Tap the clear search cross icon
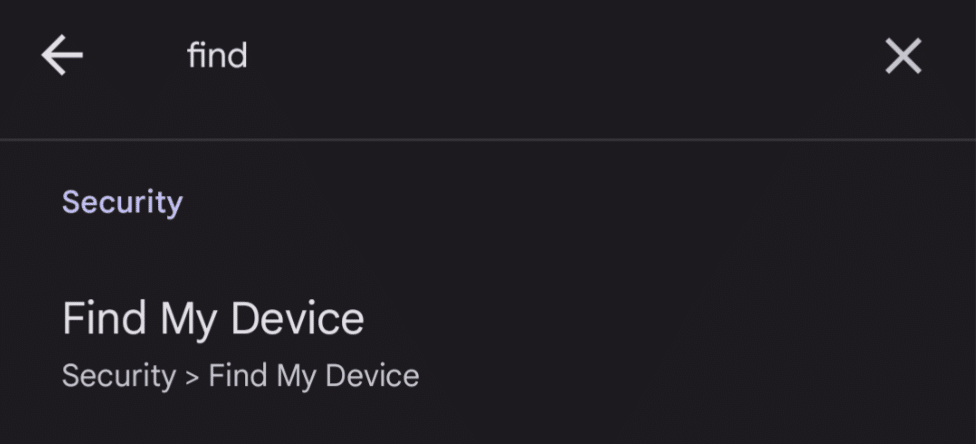Screen dimensions: 976x444 click(x=903, y=56)
